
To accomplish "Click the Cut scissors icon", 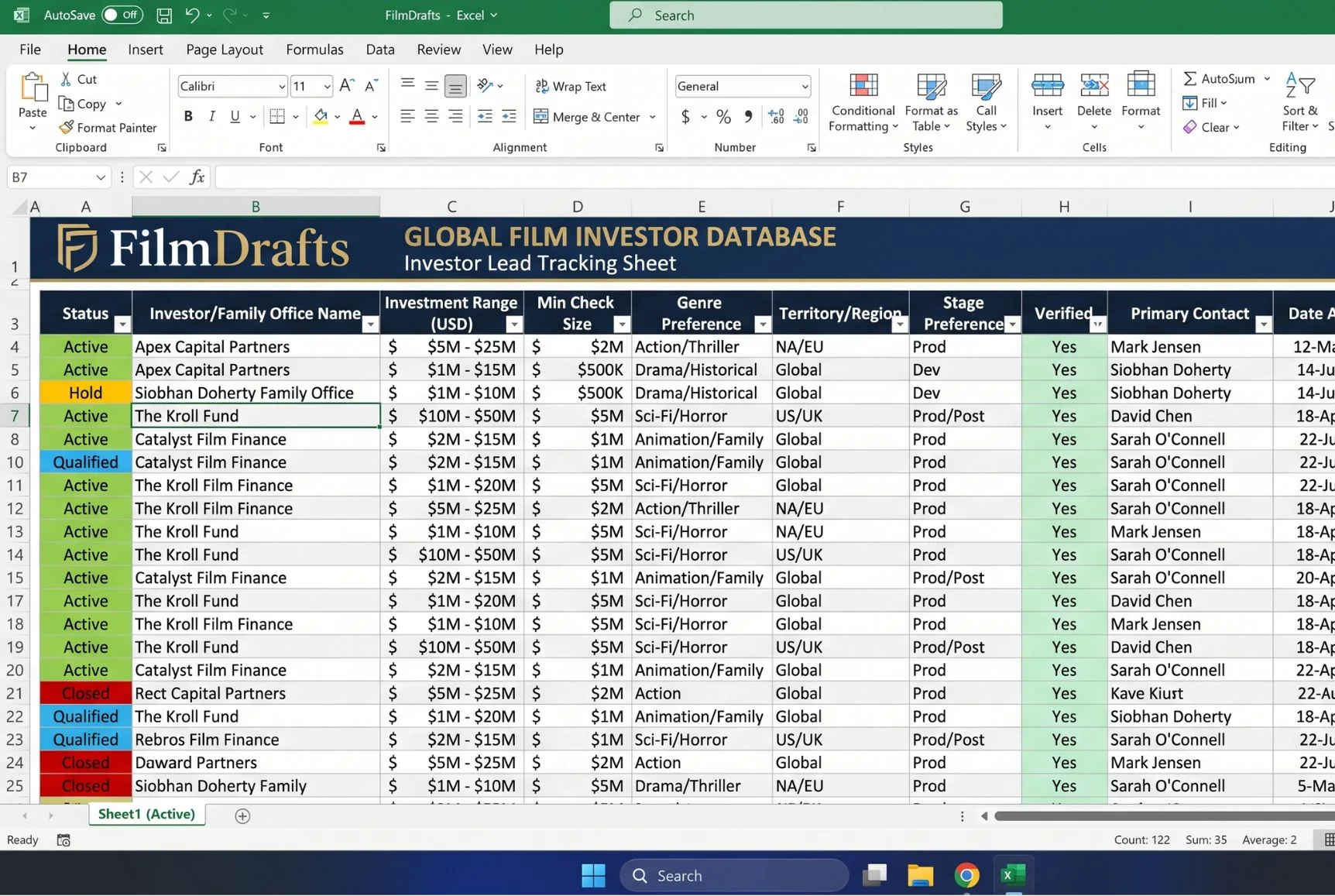I will click(67, 79).
